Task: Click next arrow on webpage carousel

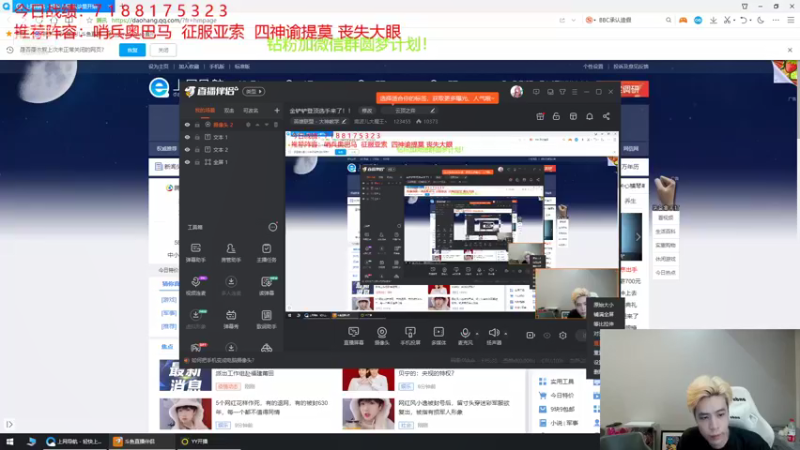Action: pyautogui.click(x=638, y=237)
